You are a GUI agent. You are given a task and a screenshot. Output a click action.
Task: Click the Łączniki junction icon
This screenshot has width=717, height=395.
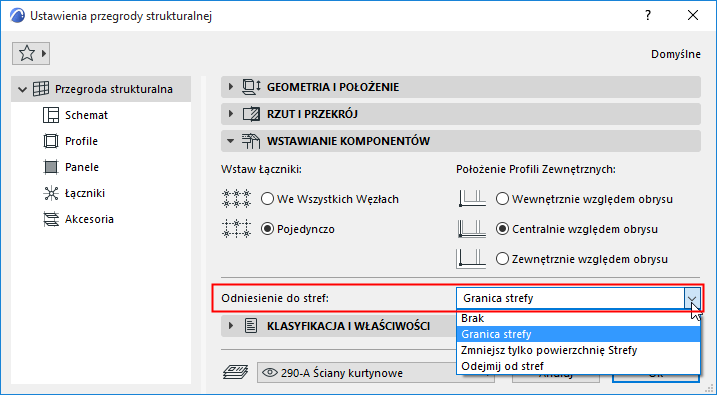tap(51, 193)
